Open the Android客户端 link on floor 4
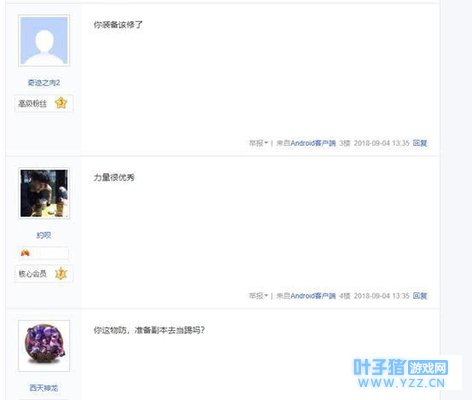This screenshot has height=400, width=472. (313, 296)
